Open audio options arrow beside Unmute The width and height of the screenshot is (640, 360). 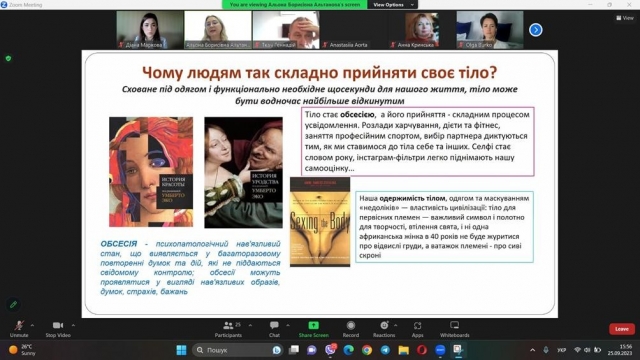(x=32, y=325)
